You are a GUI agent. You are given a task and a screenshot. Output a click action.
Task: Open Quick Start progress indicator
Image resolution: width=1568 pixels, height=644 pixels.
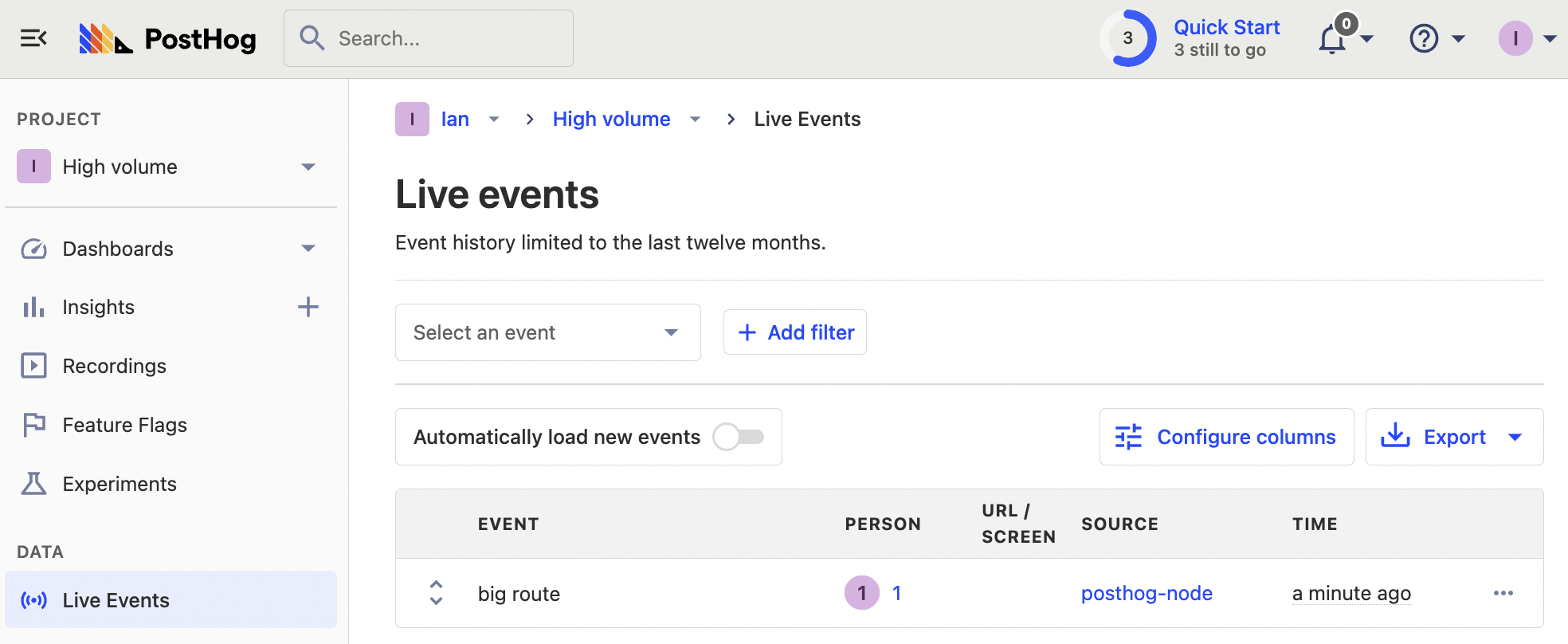[x=1128, y=38]
